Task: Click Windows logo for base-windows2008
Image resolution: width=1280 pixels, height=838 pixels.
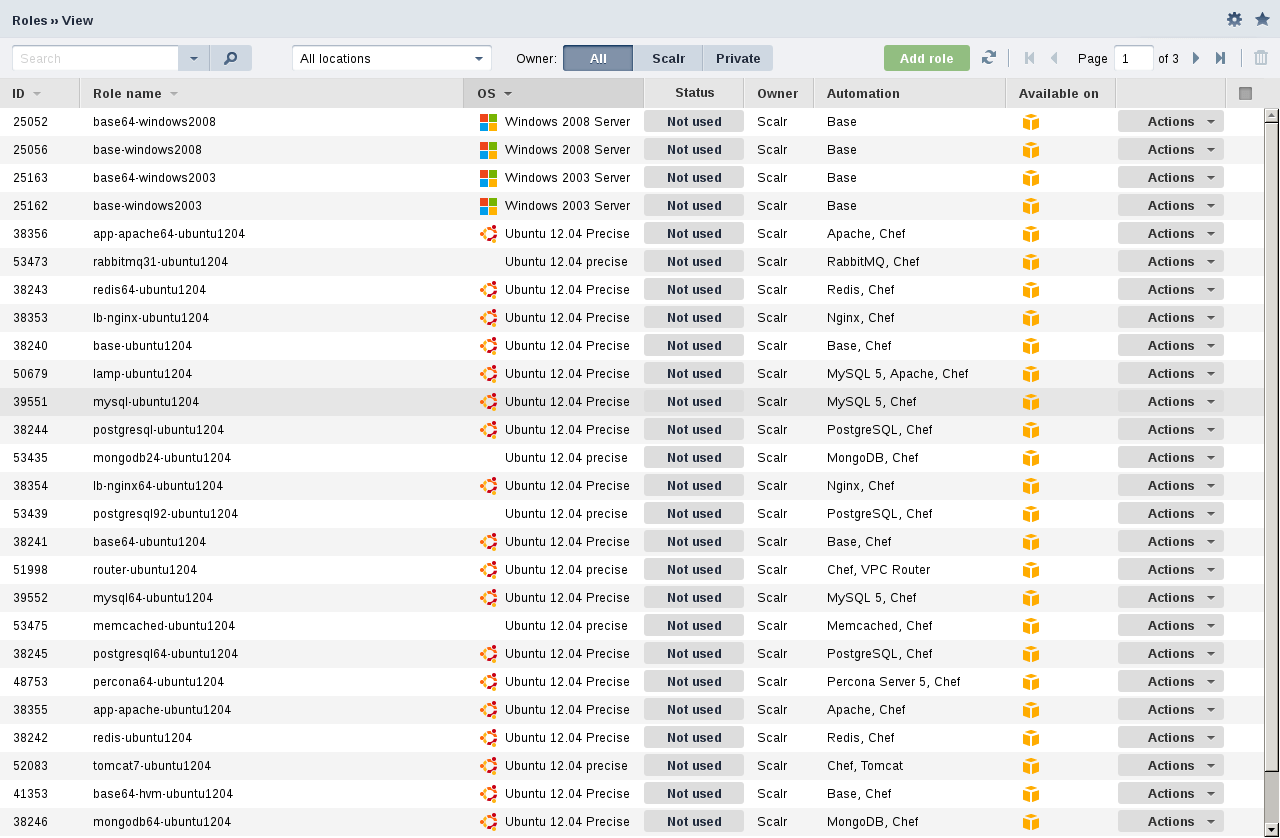Action: point(488,150)
